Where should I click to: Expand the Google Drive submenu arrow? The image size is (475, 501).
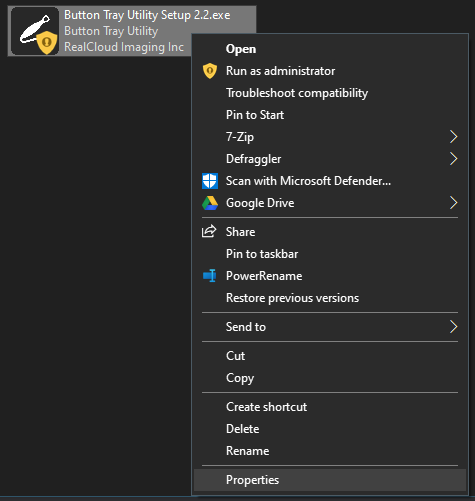453,203
